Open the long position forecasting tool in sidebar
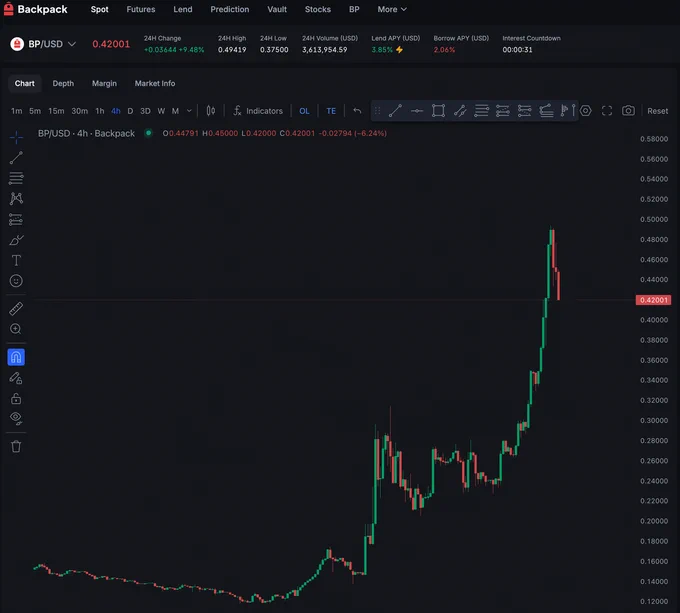Screen dimensions: 680x613 coord(16,220)
